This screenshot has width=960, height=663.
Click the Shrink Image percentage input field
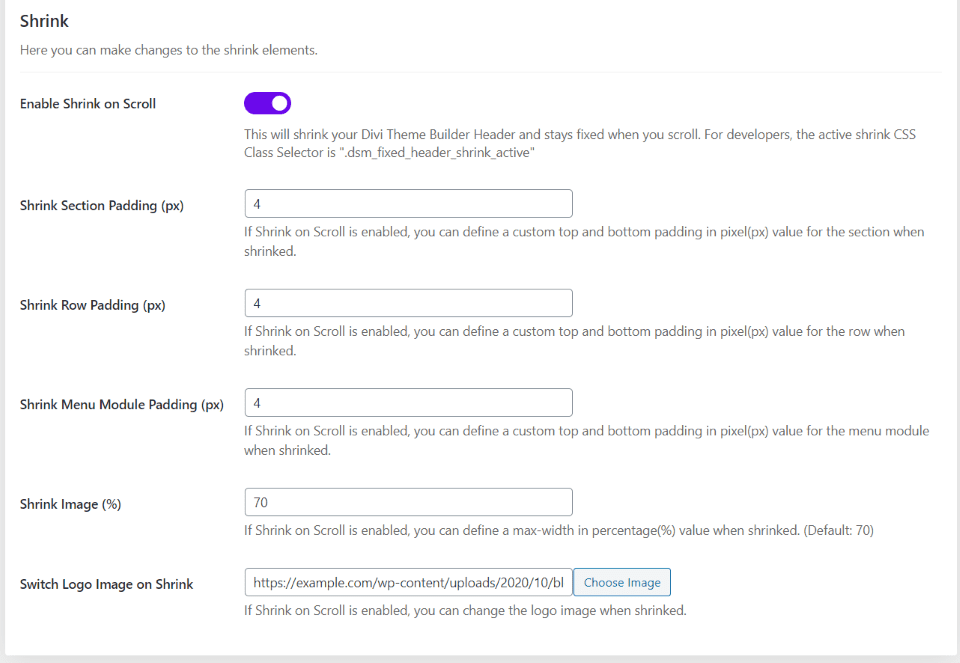tap(408, 502)
